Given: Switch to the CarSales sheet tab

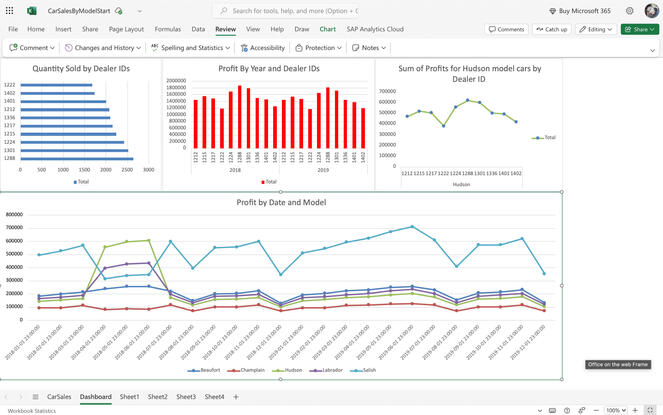Looking at the screenshot, I should tap(59, 397).
